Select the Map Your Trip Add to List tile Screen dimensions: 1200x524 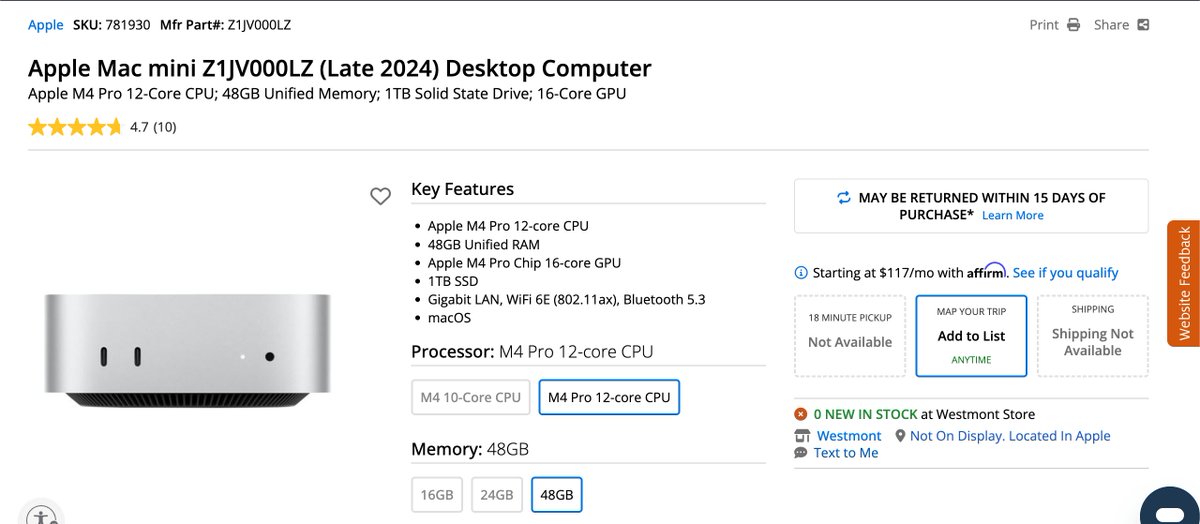pyautogui.click(x=971, y=335)
